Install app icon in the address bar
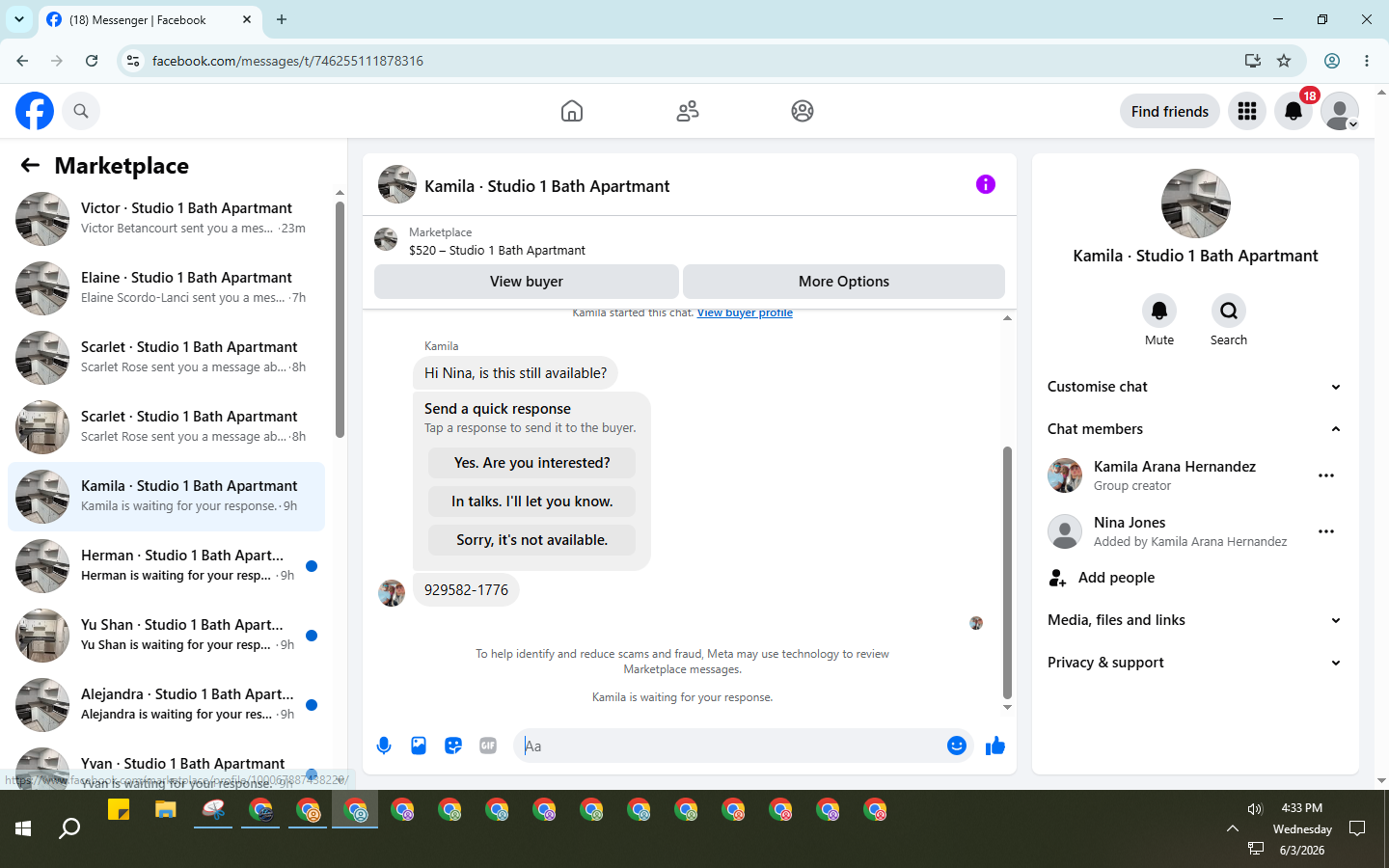Screen dimensions: 1389x868 tap(1253, 61)
